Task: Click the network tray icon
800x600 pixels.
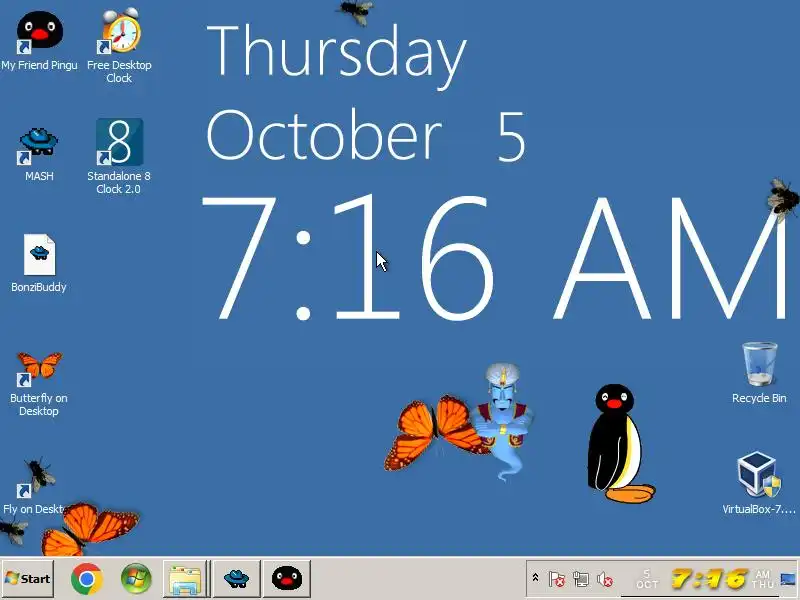Action: (x=581, y=579)
